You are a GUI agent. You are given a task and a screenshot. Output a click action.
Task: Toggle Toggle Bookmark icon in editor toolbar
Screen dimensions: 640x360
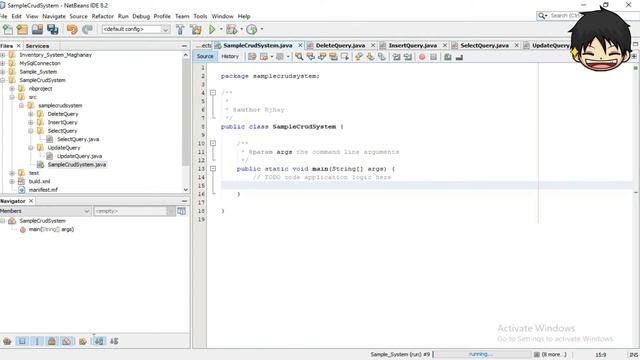[x=382, y=57]
